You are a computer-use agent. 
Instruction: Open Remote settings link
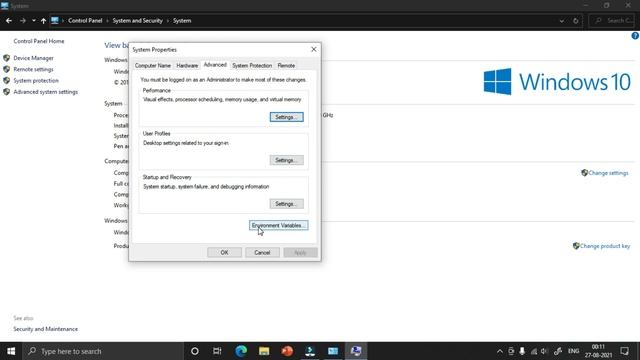33,69
